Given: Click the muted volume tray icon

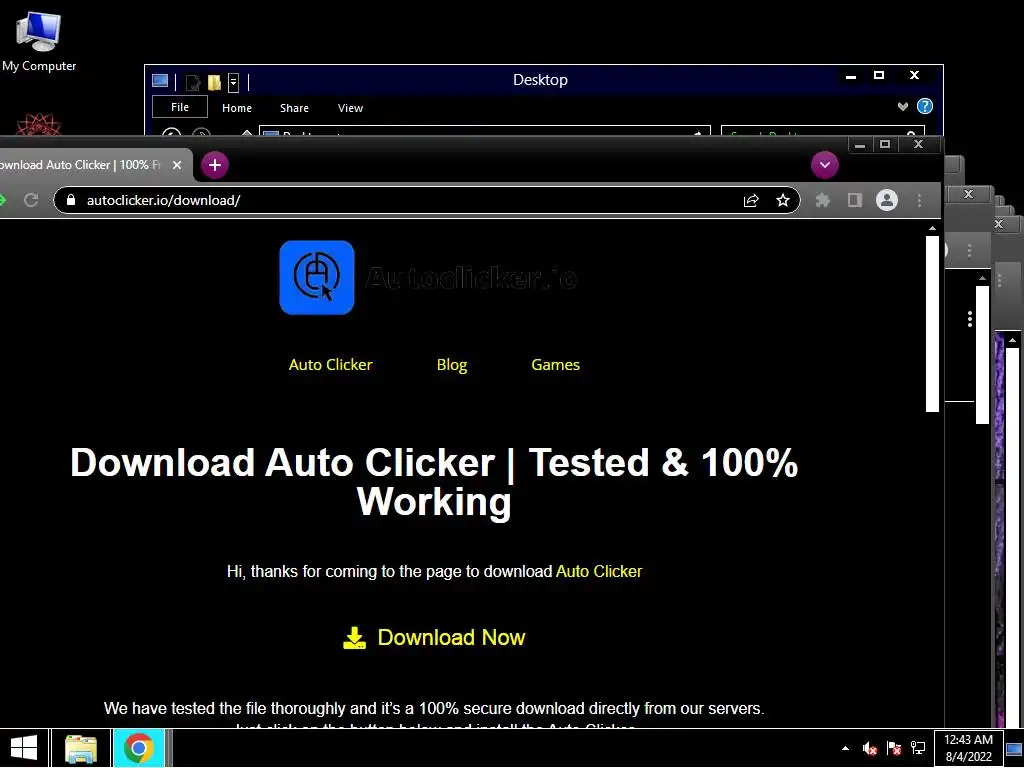Looking at the screenshot, I should tap(869, 748).
